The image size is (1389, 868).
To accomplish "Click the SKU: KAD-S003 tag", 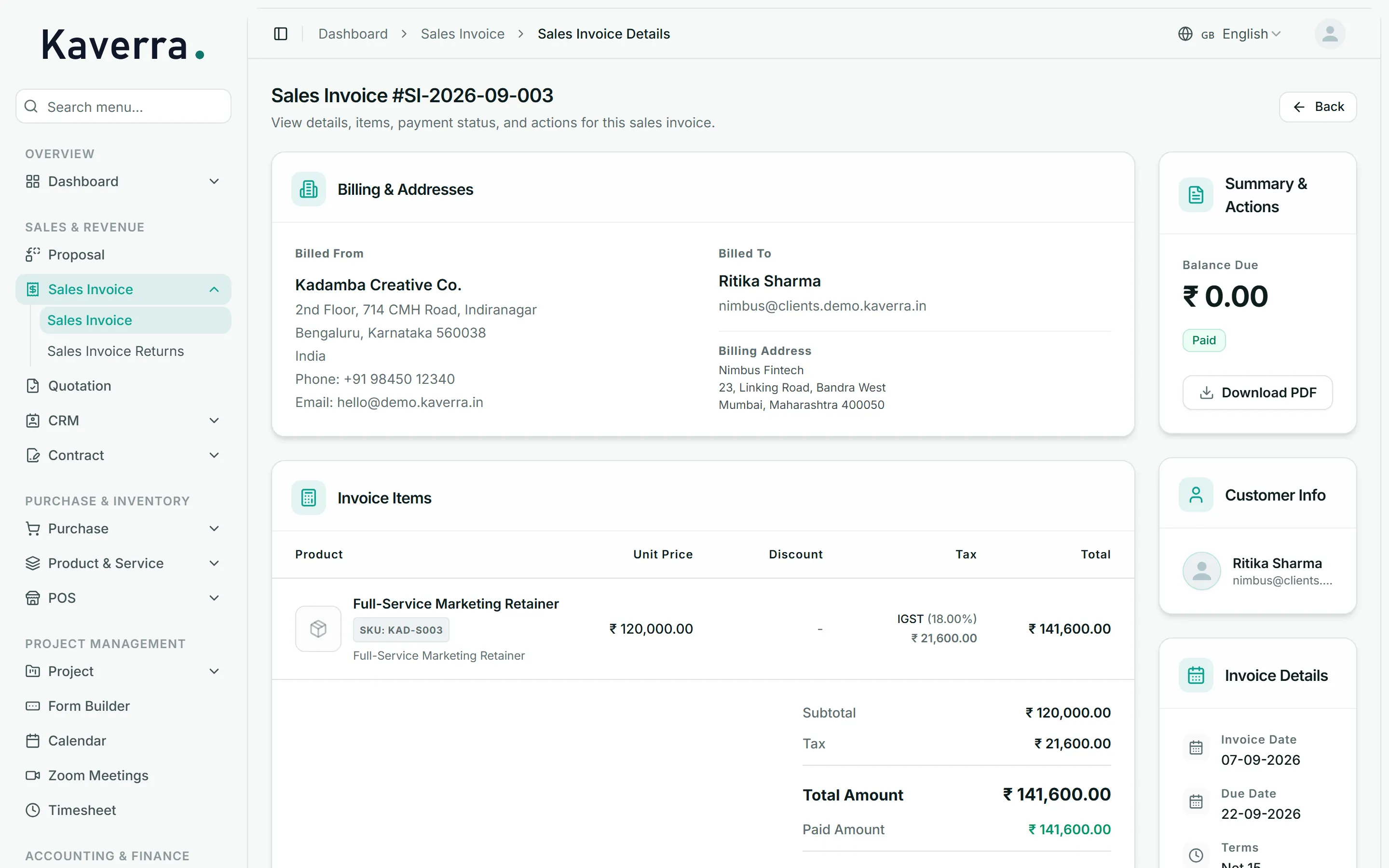I will [401, 630].
